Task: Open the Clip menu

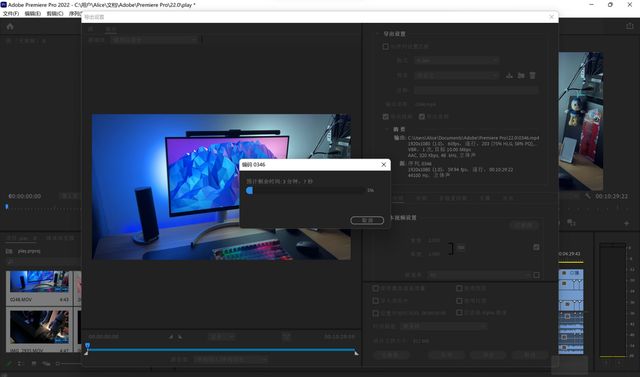Action: click(55, 13)
